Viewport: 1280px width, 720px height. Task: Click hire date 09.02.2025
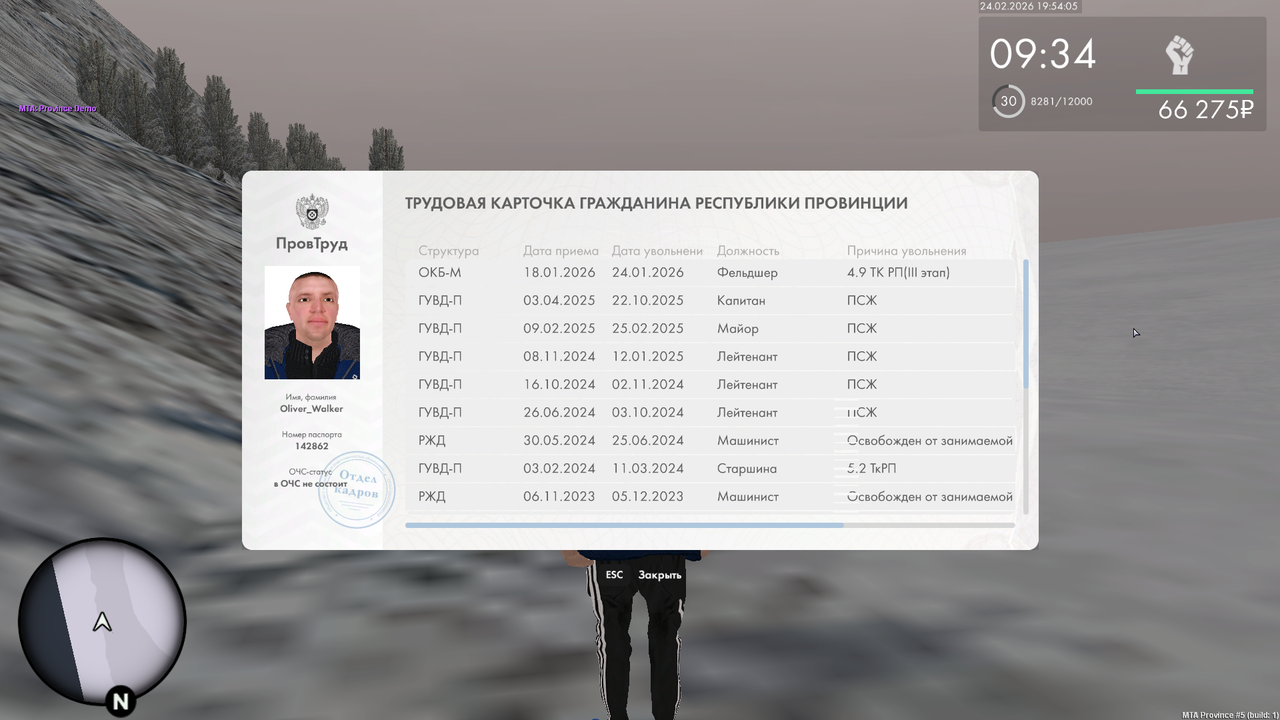(x=559, y=329)
